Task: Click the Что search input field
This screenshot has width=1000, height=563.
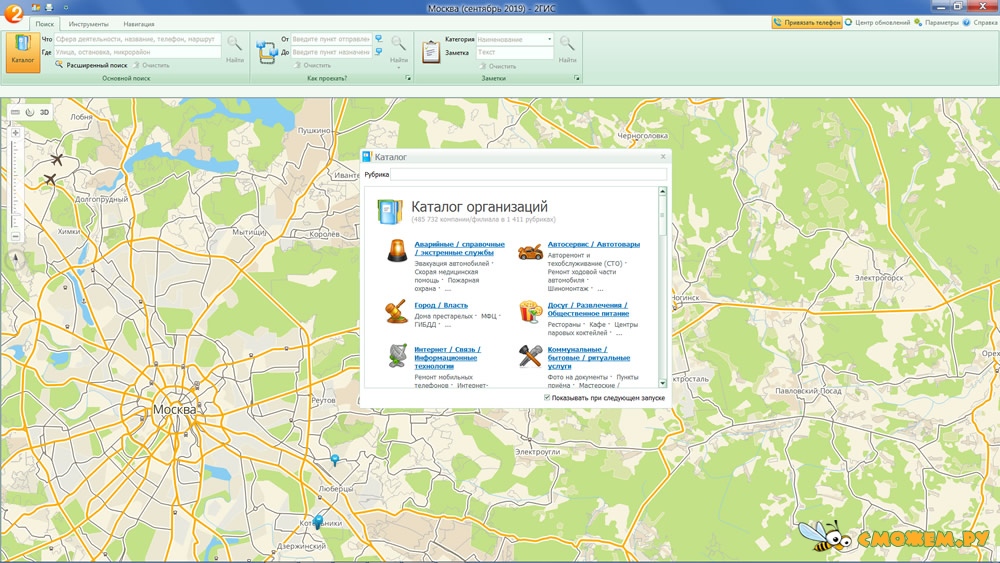Action: (137, 39)
